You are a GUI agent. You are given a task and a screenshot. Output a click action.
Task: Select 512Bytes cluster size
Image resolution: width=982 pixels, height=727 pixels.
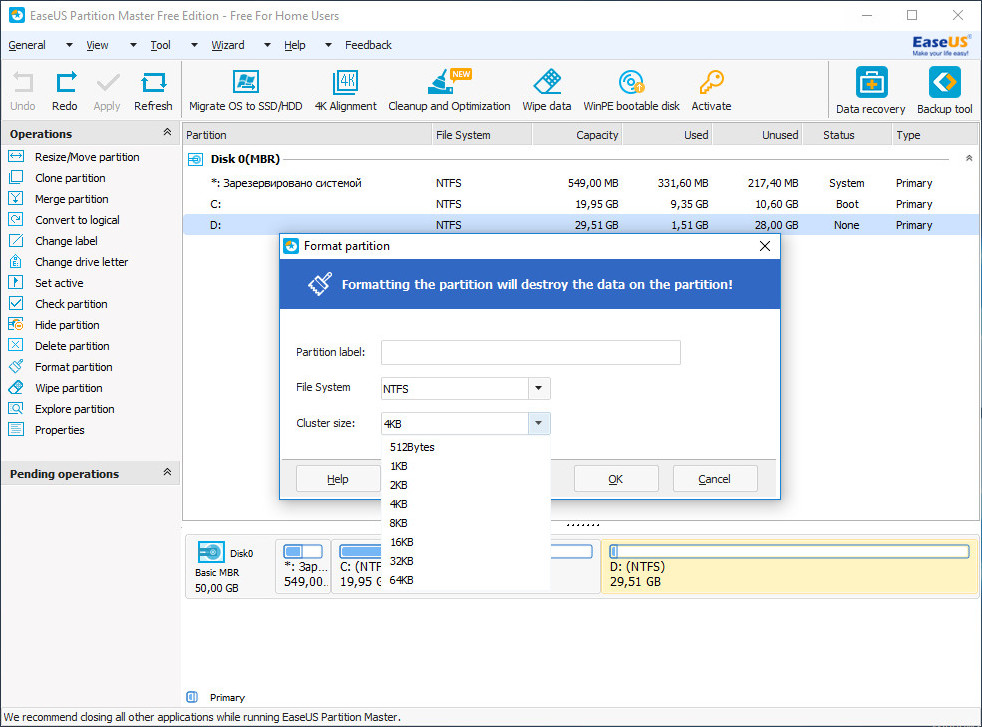click(x=465, y=447)
